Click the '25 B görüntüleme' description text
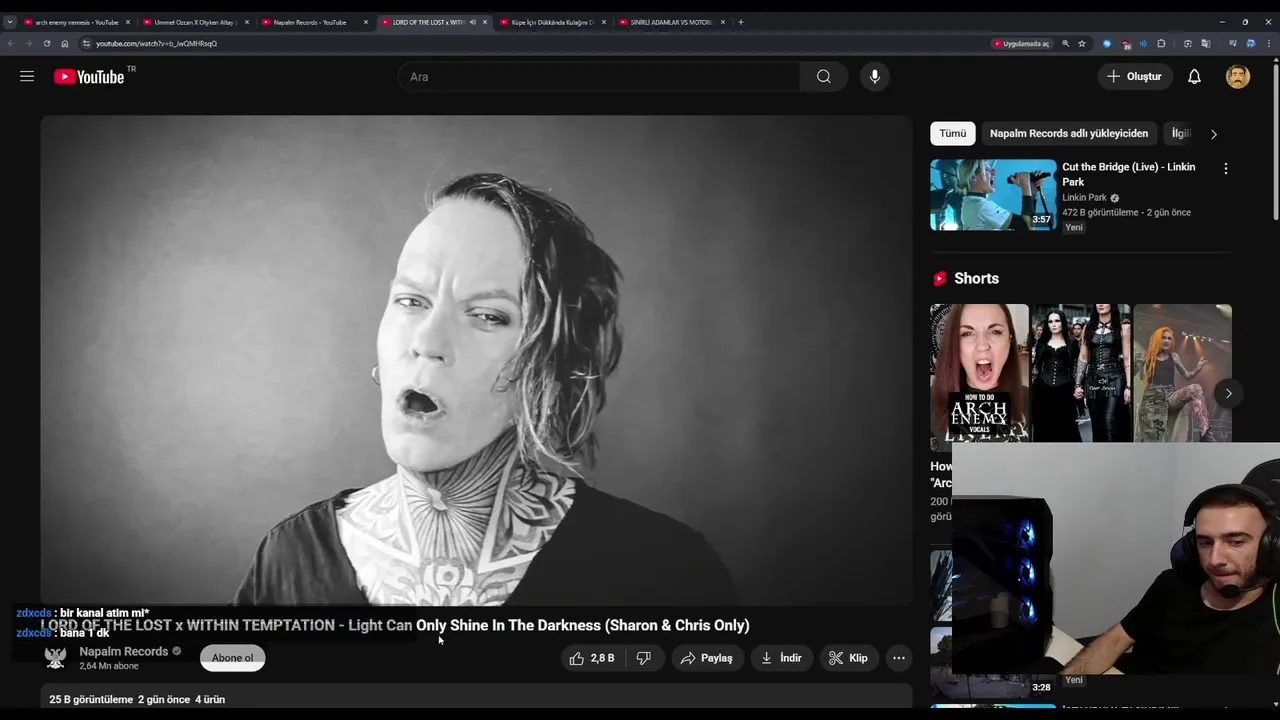The width and height of the screenshot is (1280, 720). tap(91, 699)
